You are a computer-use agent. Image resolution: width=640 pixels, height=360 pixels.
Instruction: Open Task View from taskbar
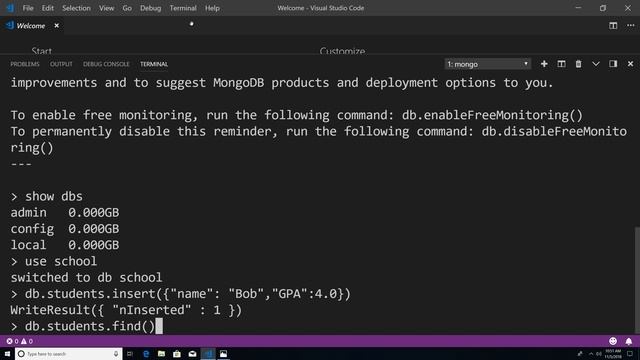(x=130, y=354)
